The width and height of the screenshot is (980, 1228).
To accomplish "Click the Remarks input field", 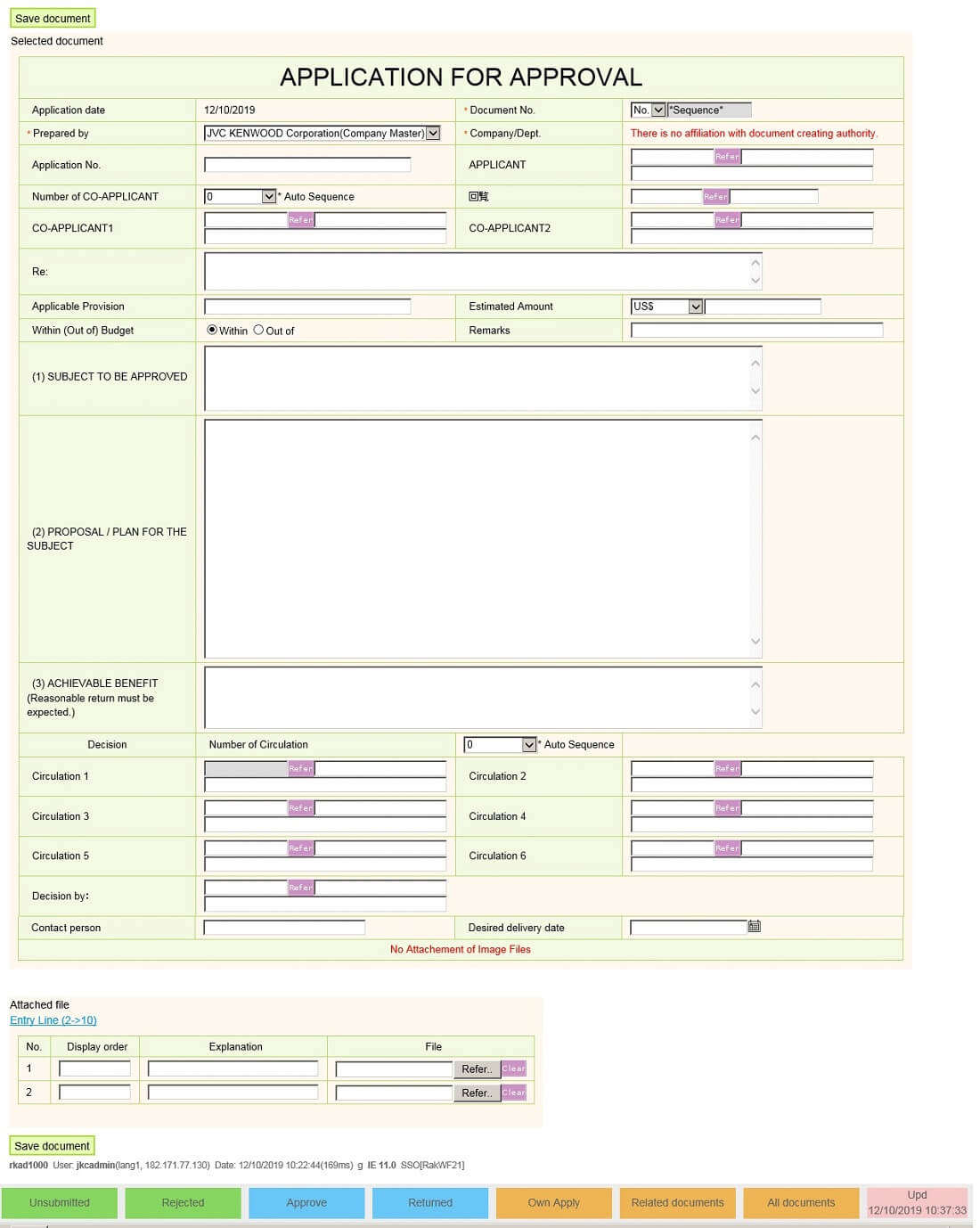I will click(x=756, y=330).
